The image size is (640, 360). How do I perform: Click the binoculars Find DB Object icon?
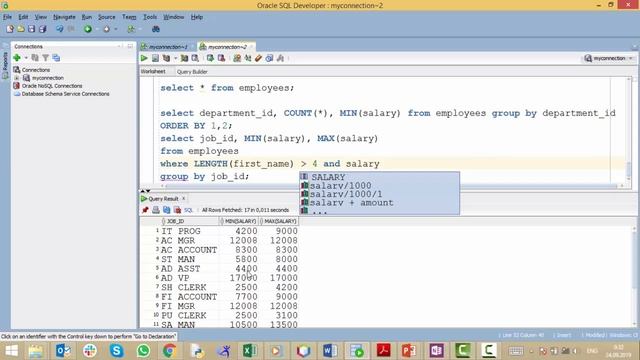pos(156,29)
